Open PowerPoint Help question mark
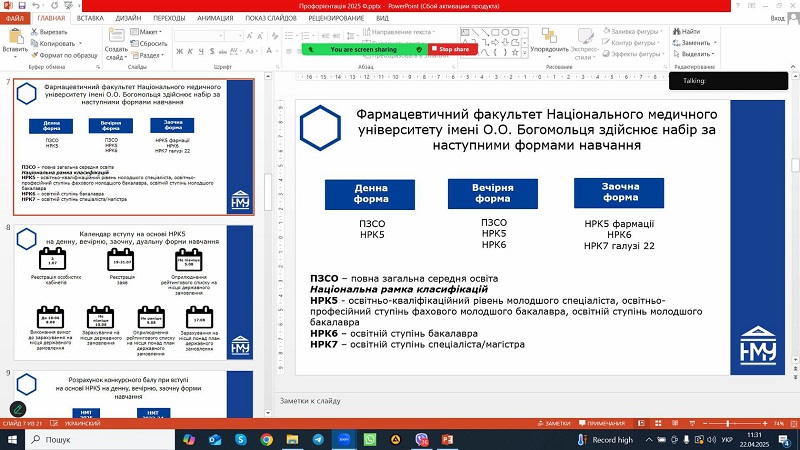The width and height of the screenshot is (800, 450). click(x=737, y=6)
